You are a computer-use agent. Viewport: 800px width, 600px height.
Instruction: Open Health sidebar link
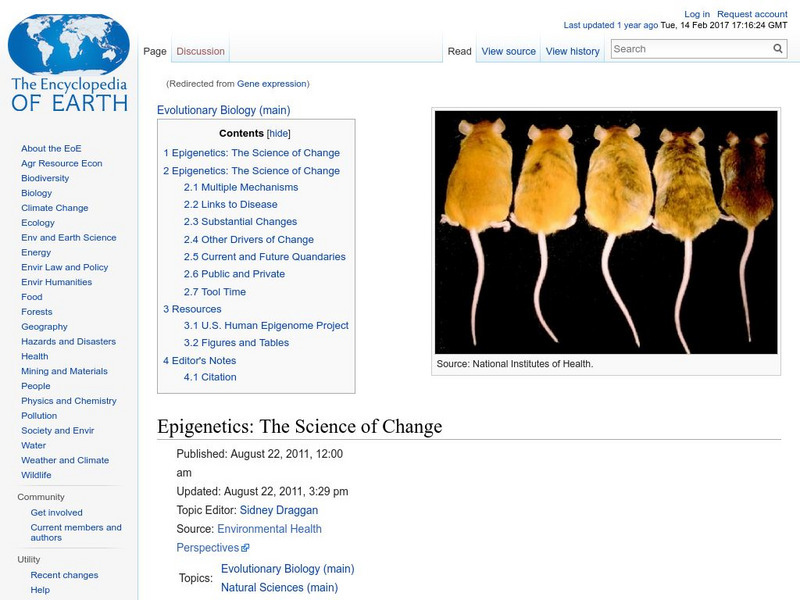35,356
